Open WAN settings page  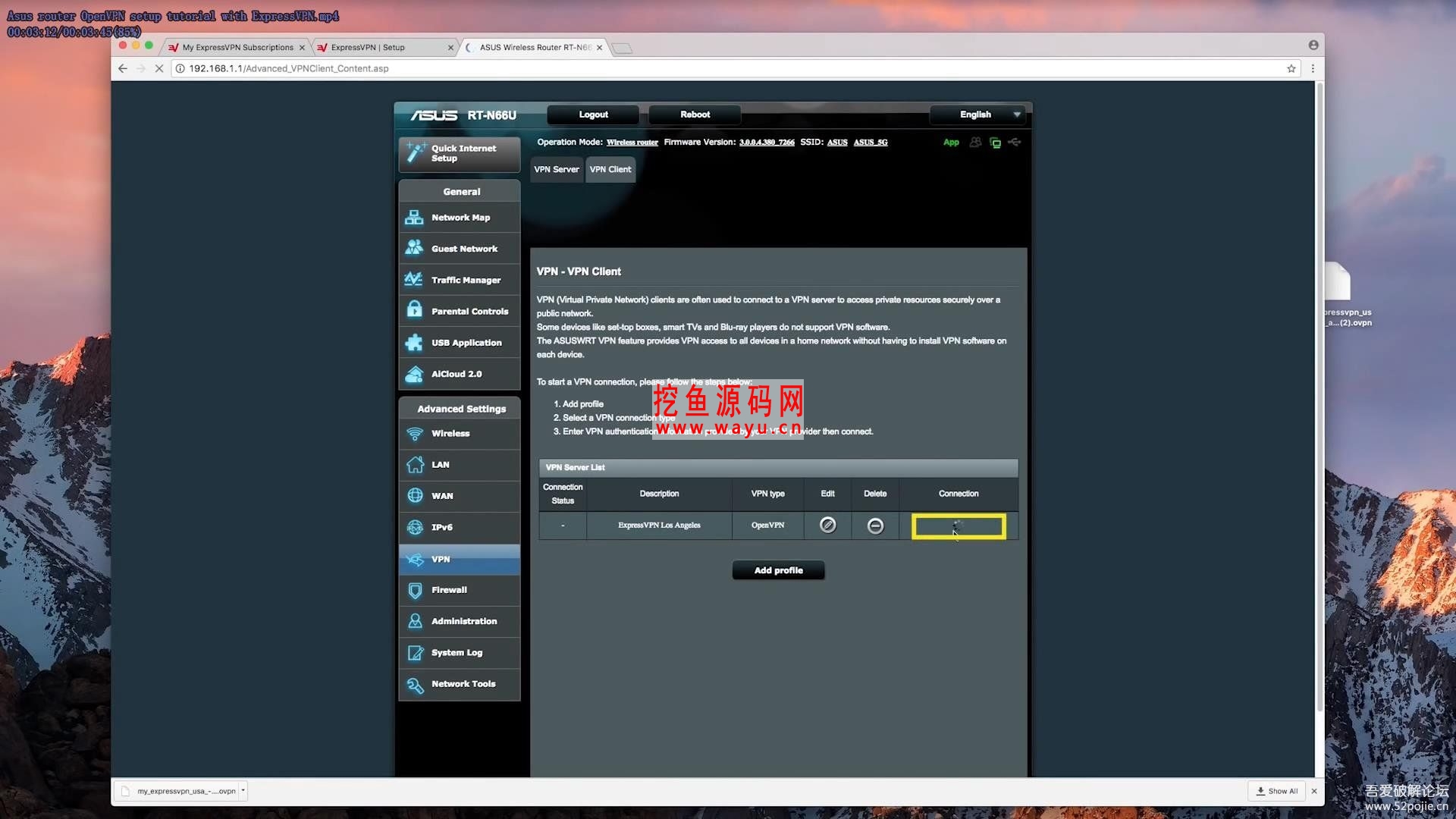tap(459, 496)
